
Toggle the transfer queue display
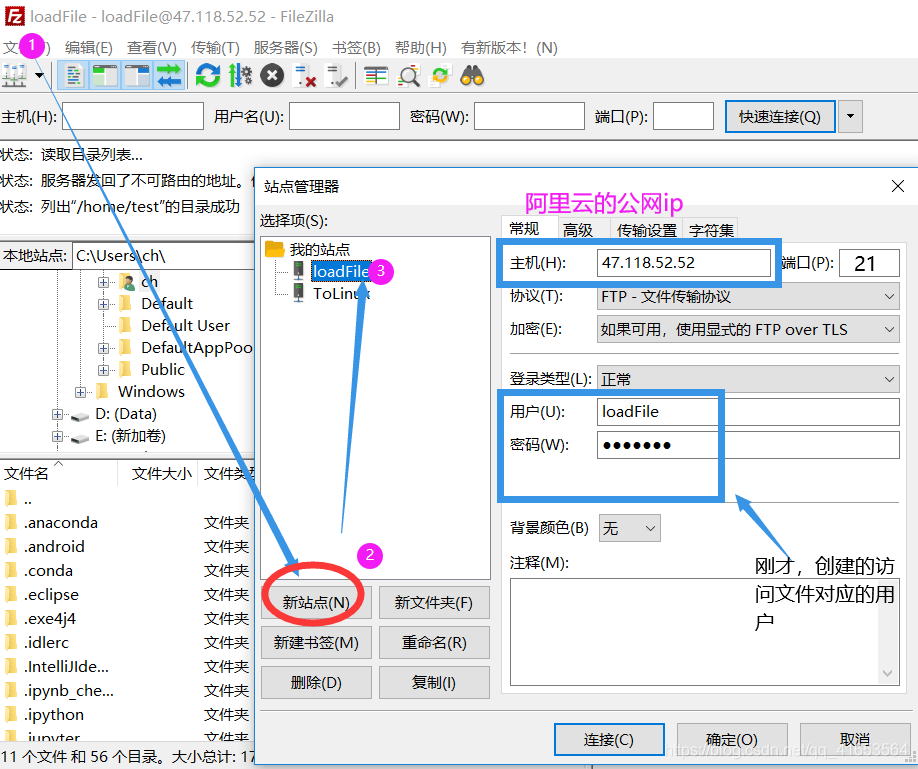click(170, 76)
